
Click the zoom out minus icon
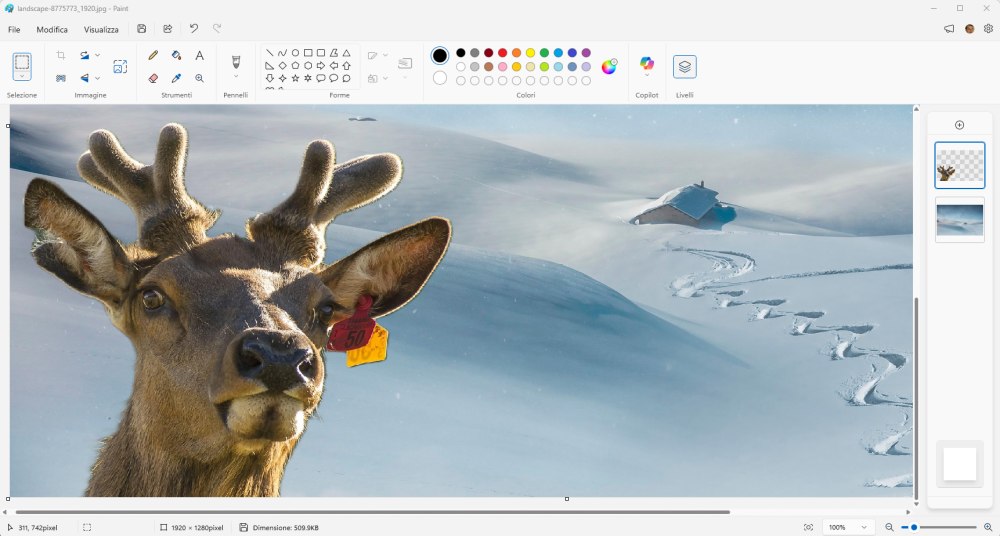pyautogui.click(x=889, y=527)
